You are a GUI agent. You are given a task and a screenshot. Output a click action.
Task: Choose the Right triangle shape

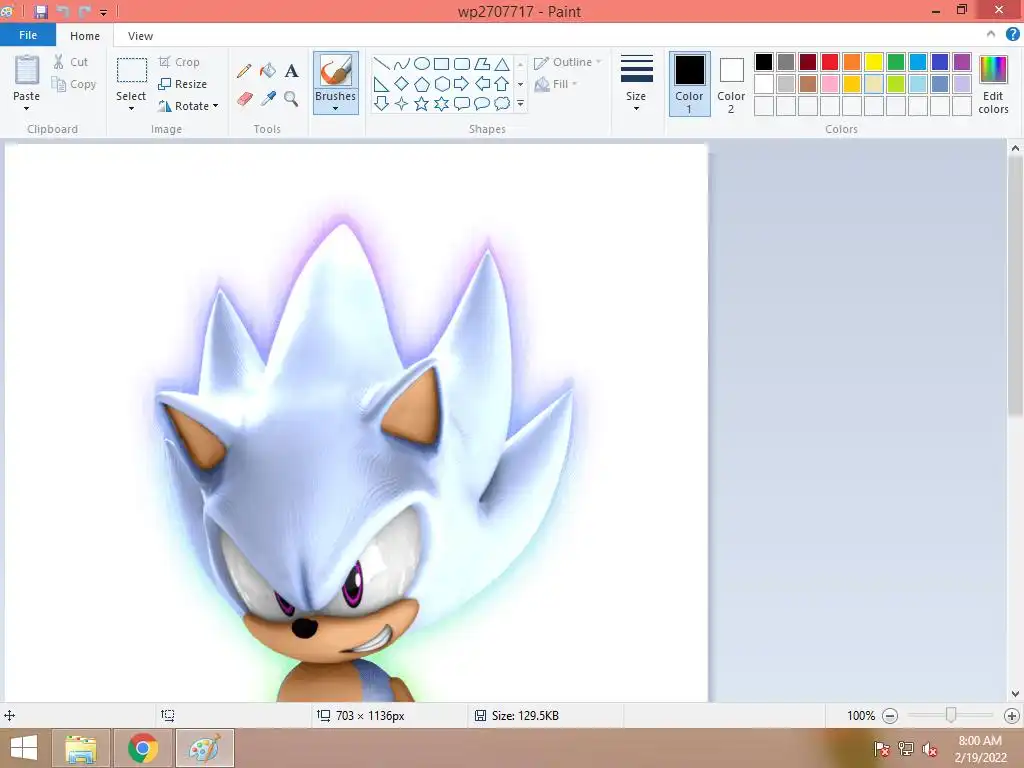pos(381,84)
